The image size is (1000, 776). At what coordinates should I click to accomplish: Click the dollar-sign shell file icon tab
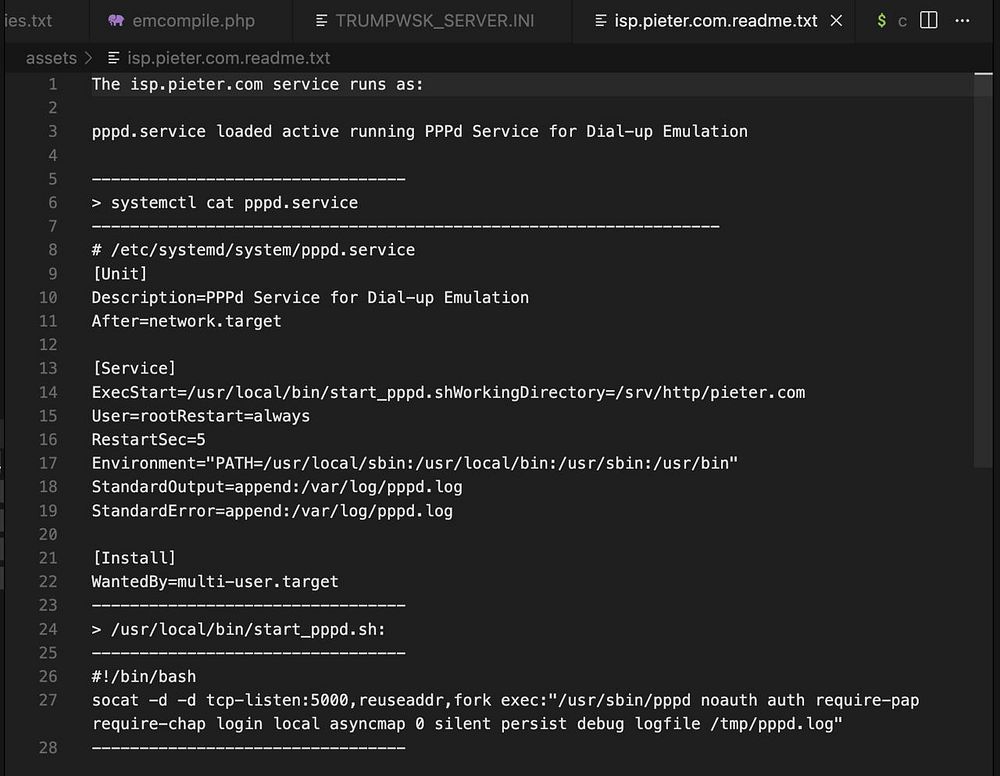click(x=881, y=20)
